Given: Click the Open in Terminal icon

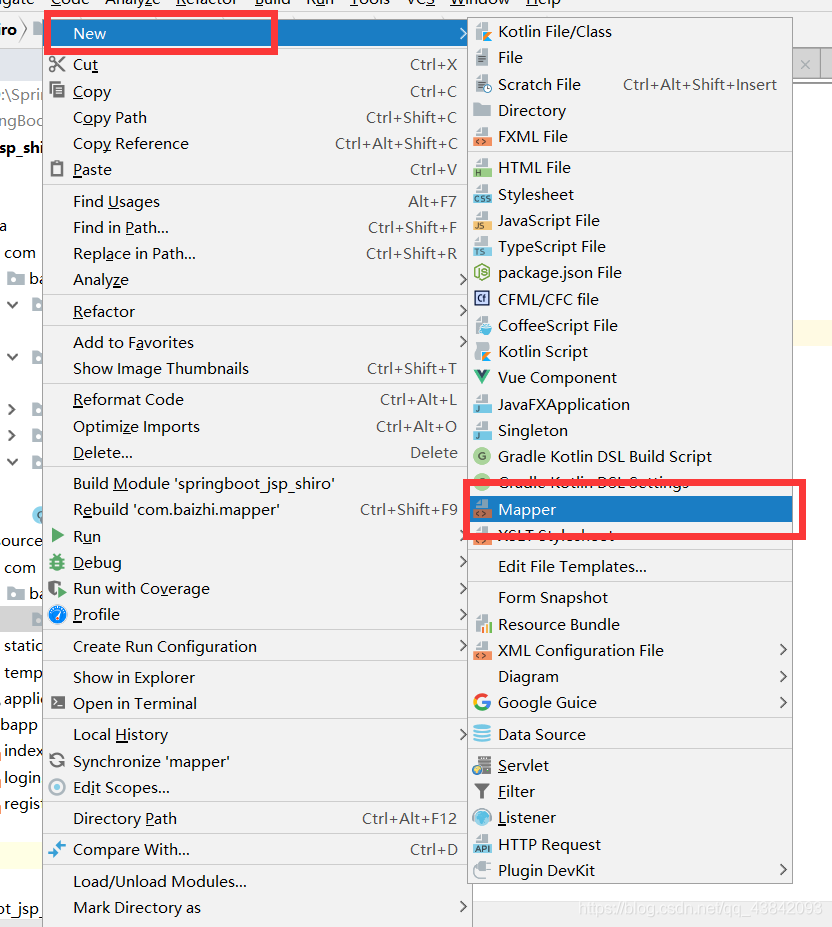Looking at the screenshot, I should pyautogui.click(x=57, y=703).
